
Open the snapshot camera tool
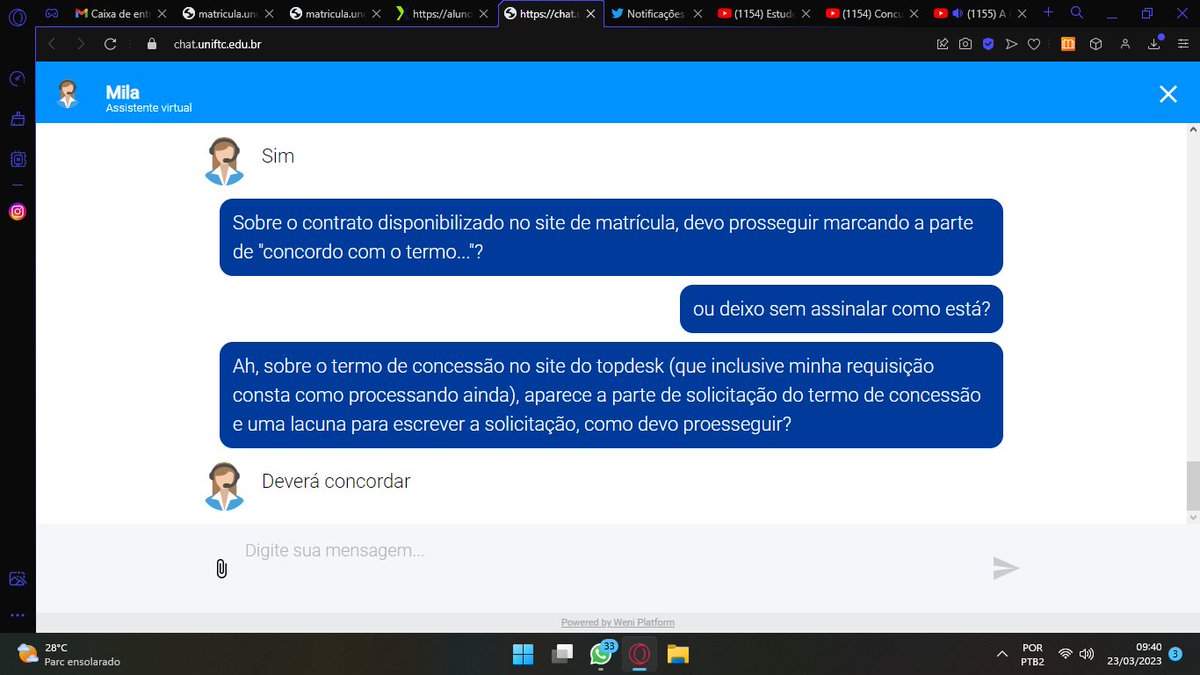click(x=965, y=44)
